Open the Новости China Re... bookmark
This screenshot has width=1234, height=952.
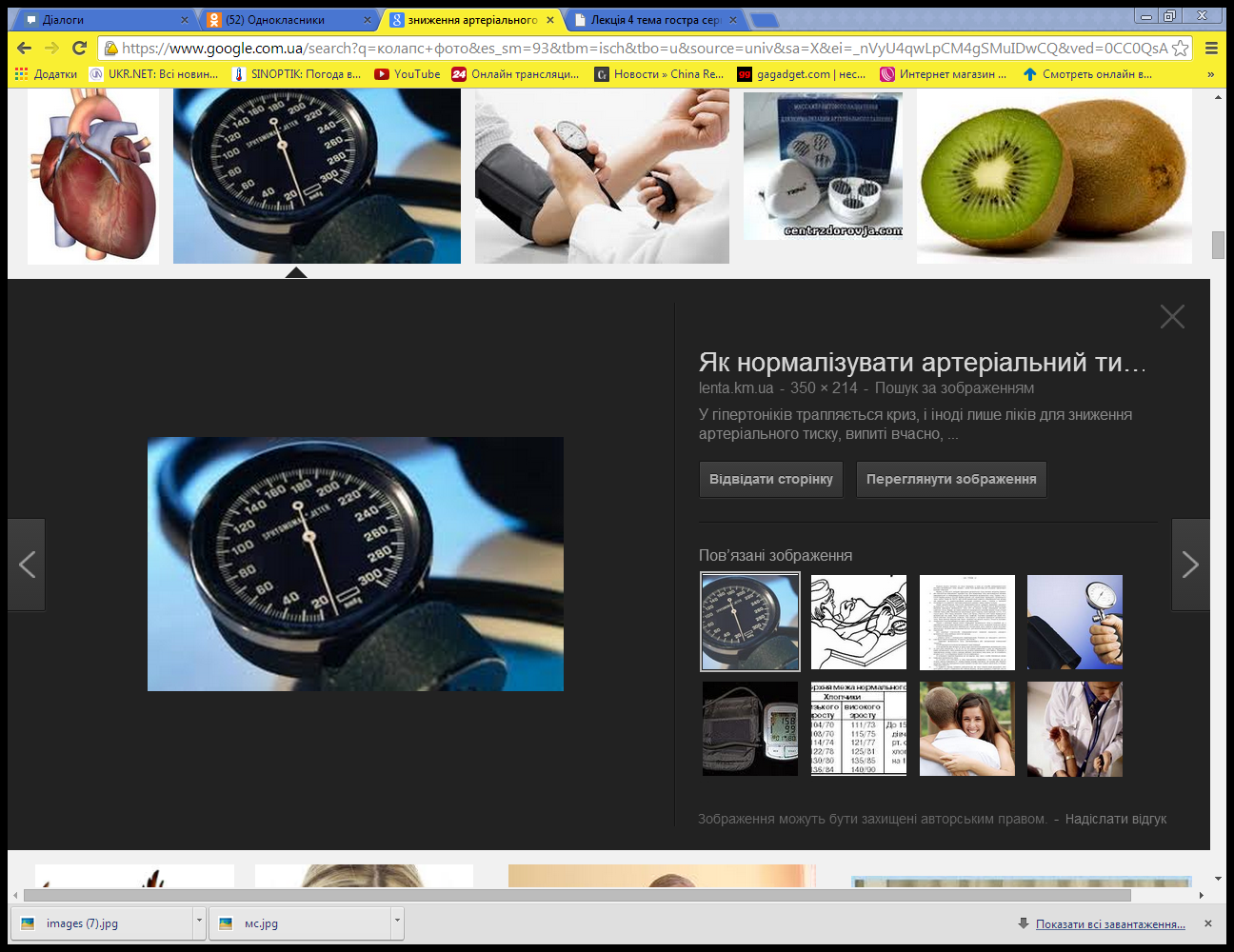tap(659, 74)
